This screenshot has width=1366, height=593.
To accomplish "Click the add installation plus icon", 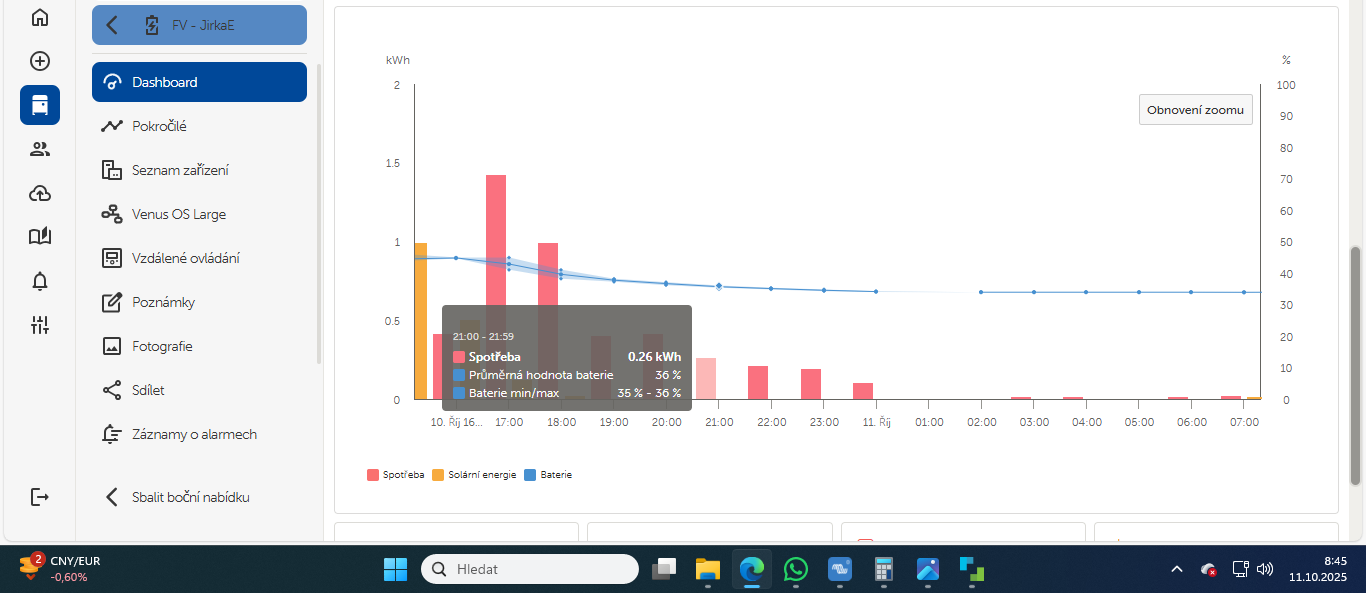I will 39,61.
